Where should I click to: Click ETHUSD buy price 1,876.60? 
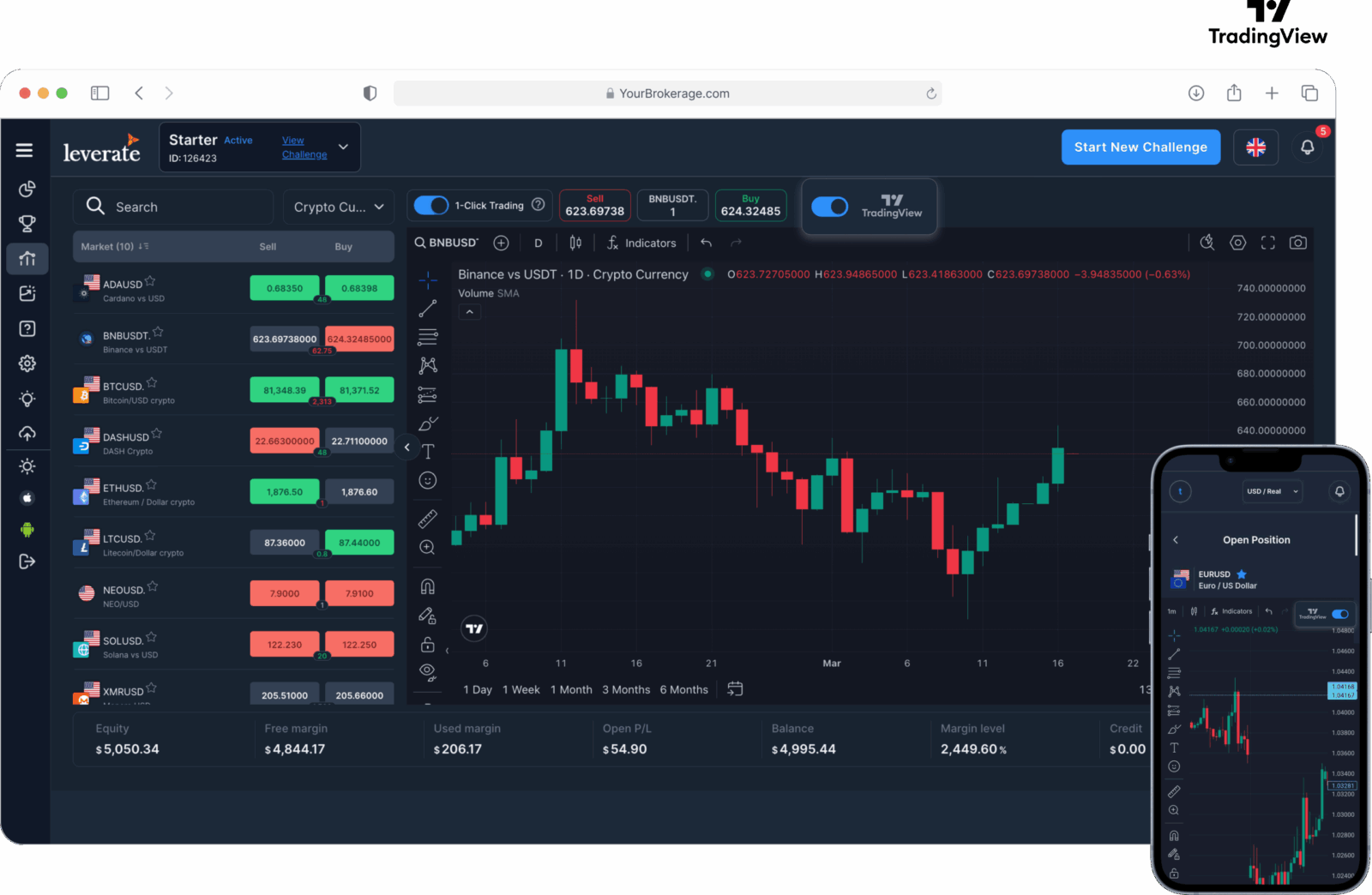[x=359, y=492]
